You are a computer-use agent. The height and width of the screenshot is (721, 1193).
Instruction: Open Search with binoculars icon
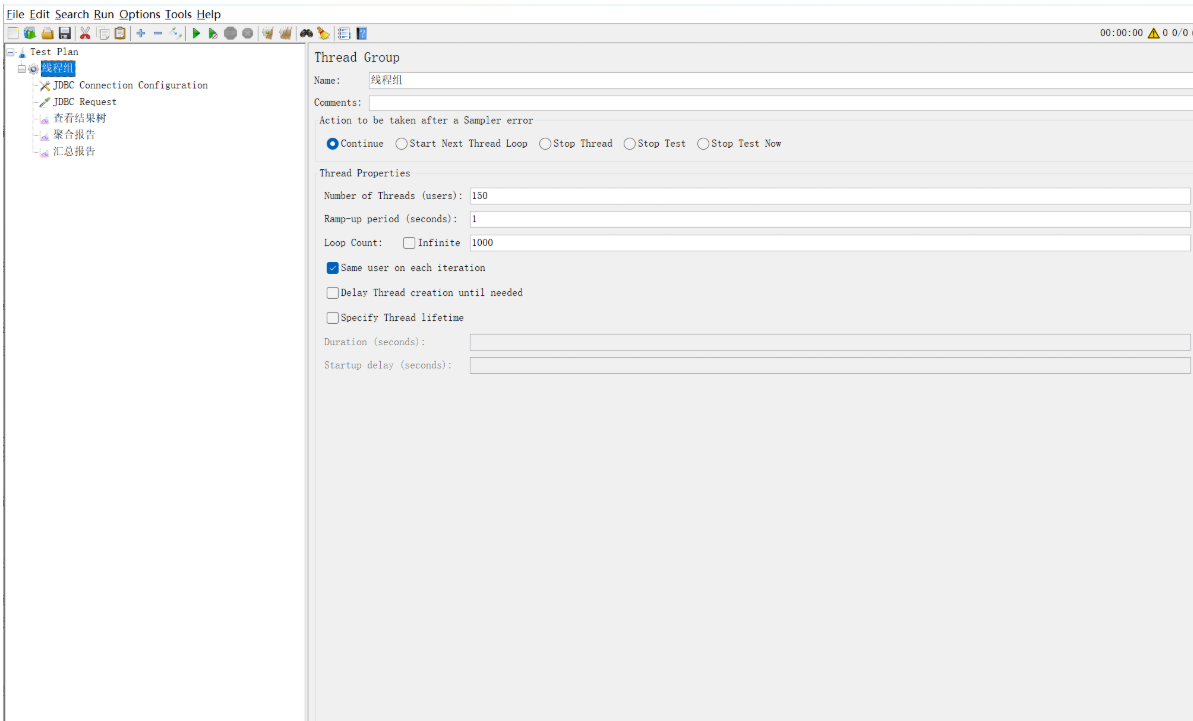(x=306, y=33)
